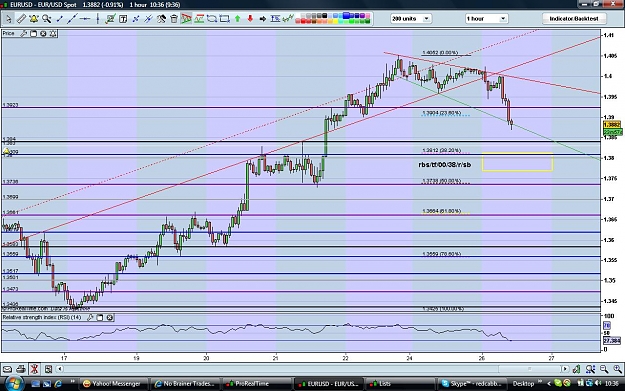Screen dimensions: 625x391
Task: Select the ruler measurement tool
Action: coord(21,18)
